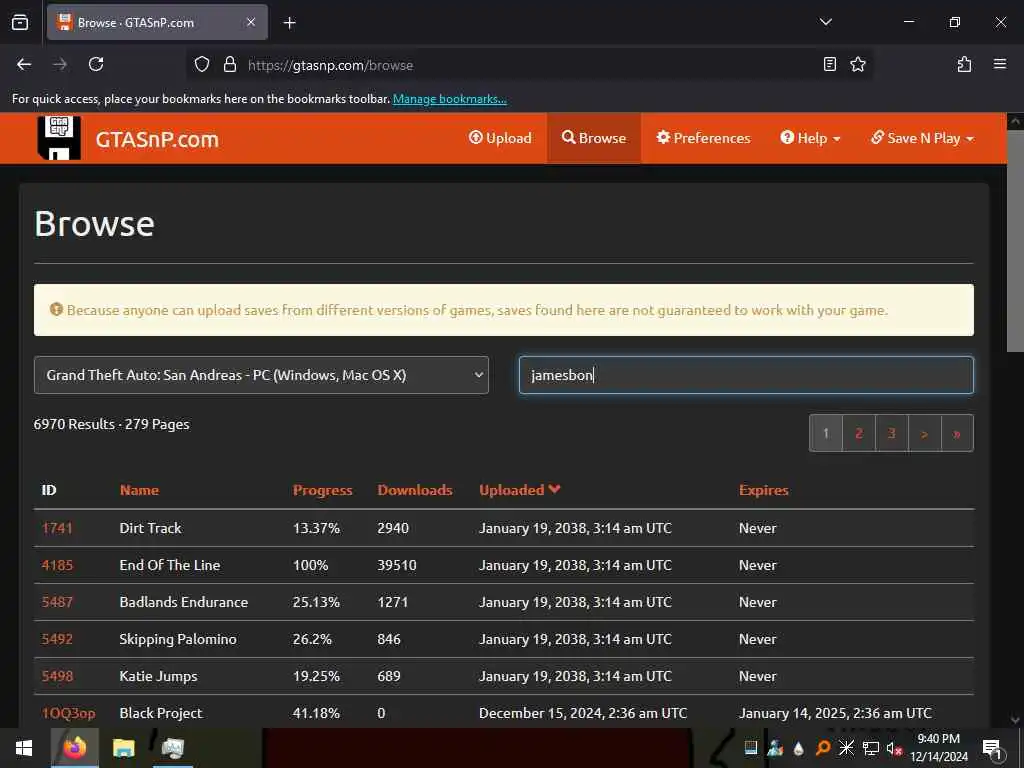The height and width of the screenshot is (768, 1024).
Task: Open the Firefox hamburger application menu
Action: [x=1000, y=64]
